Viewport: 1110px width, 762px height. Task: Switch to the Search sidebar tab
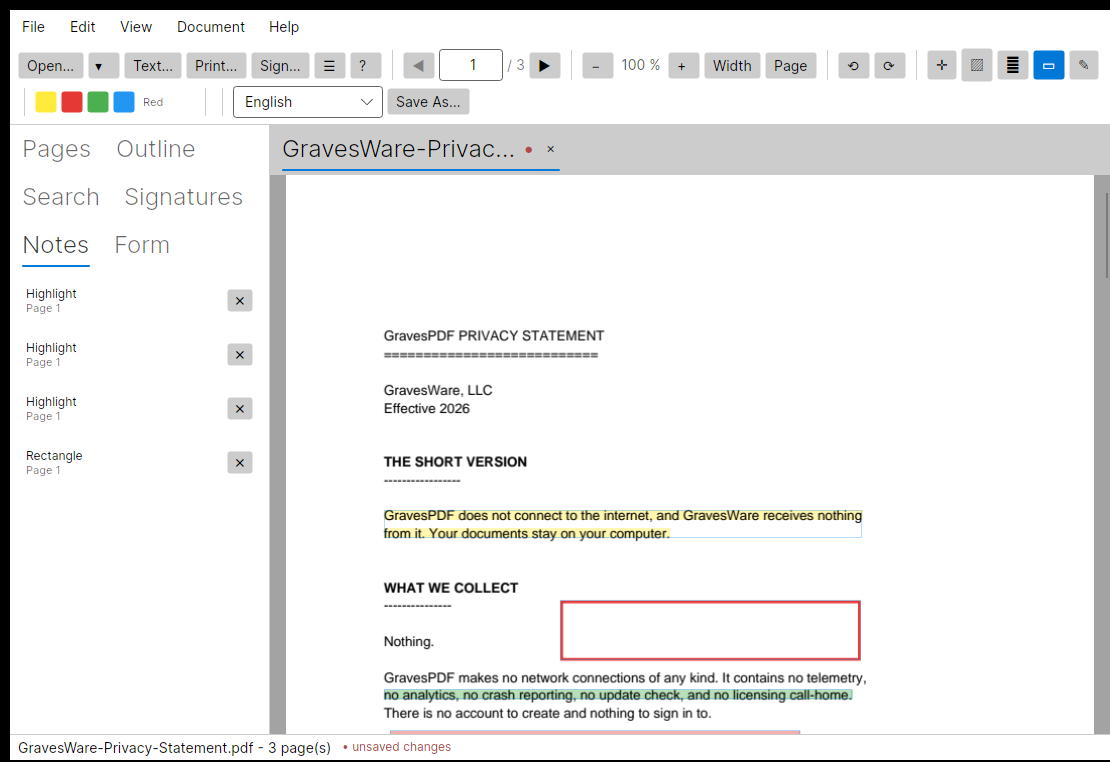click(x=61, y=197)
